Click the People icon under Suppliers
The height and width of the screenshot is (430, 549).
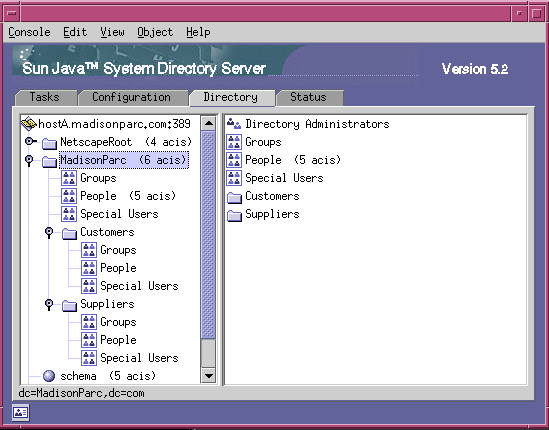point(89,340)
